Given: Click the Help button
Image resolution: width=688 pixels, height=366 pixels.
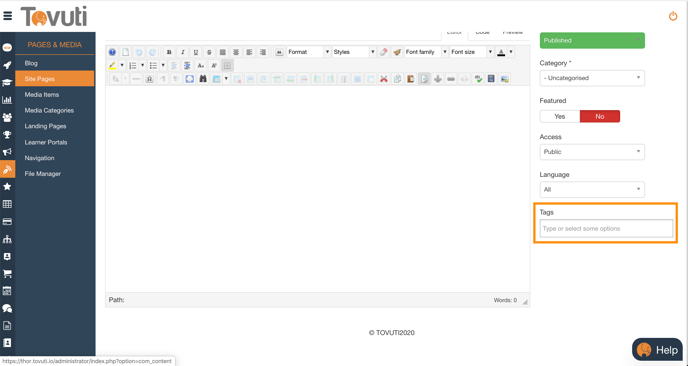Looking at the screenshot, I should (x=657, y=350).
